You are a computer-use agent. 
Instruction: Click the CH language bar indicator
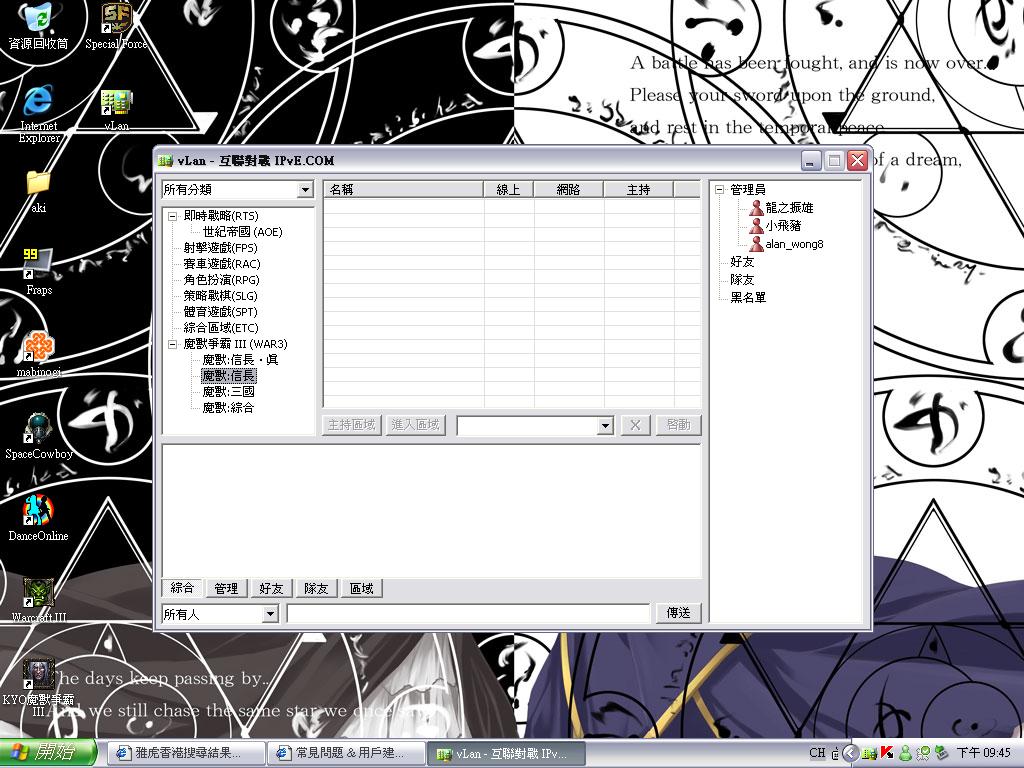(817, 753)
